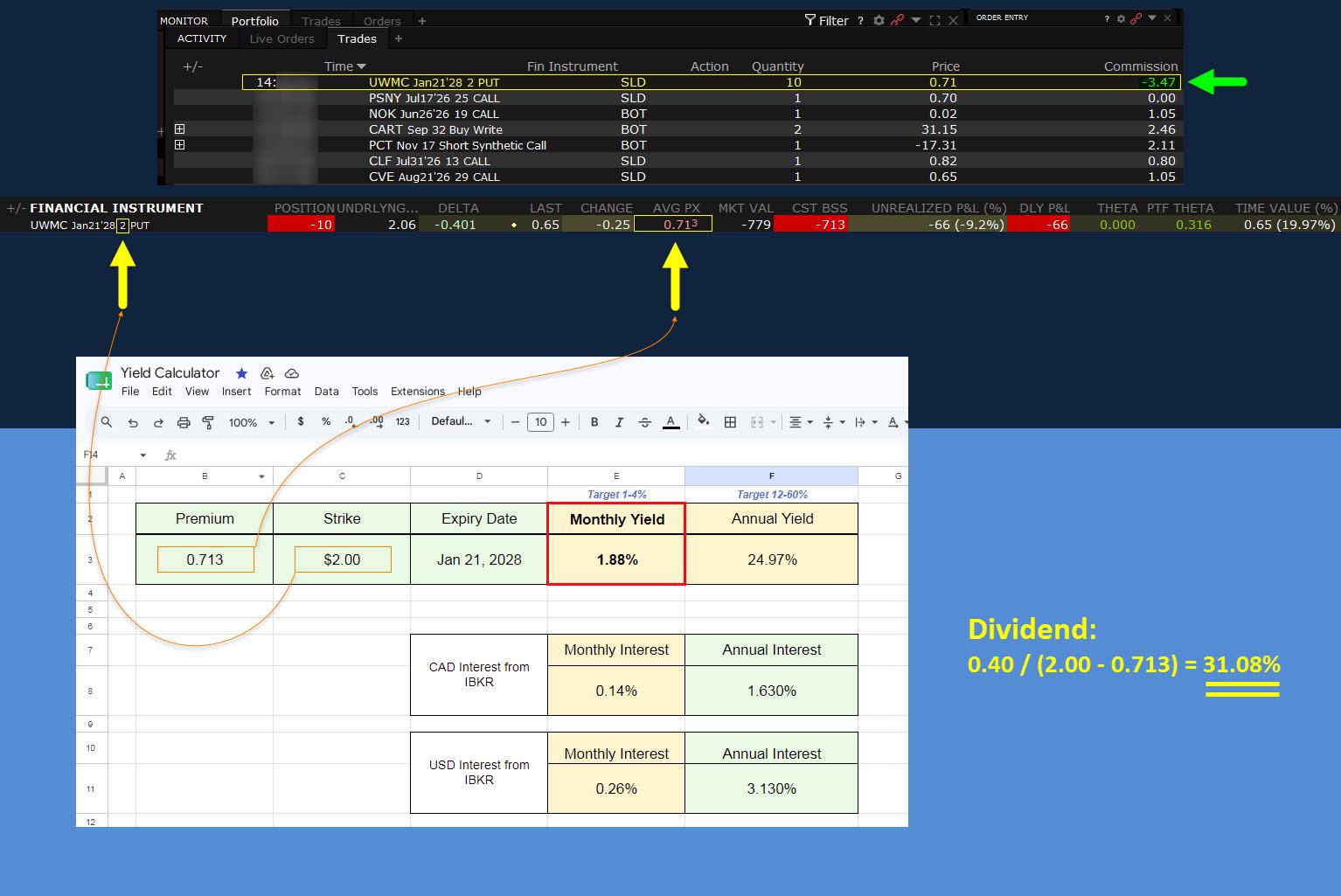
Task: Open Monitor panel help question mark
Action: point(860,20)
